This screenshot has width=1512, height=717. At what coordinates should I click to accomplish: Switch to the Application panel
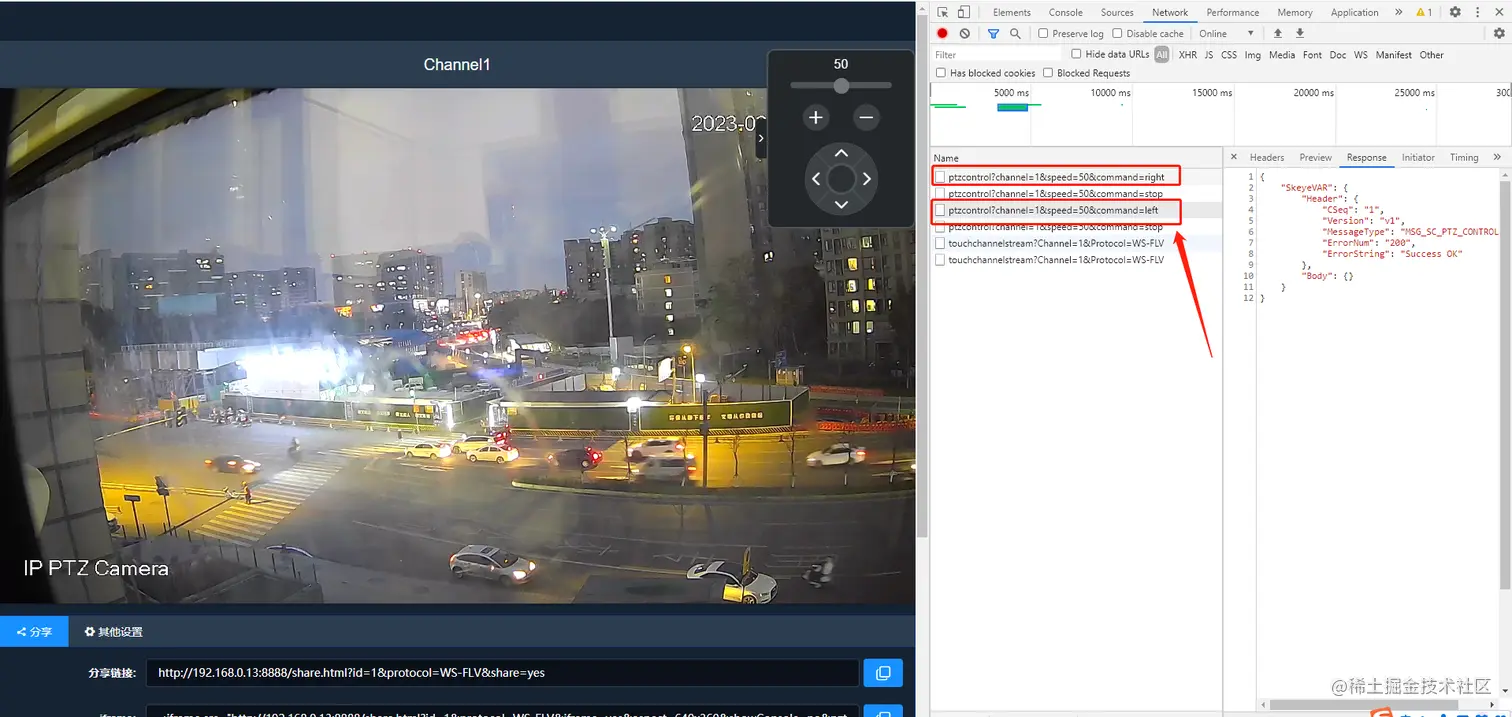coord(1354,12)
